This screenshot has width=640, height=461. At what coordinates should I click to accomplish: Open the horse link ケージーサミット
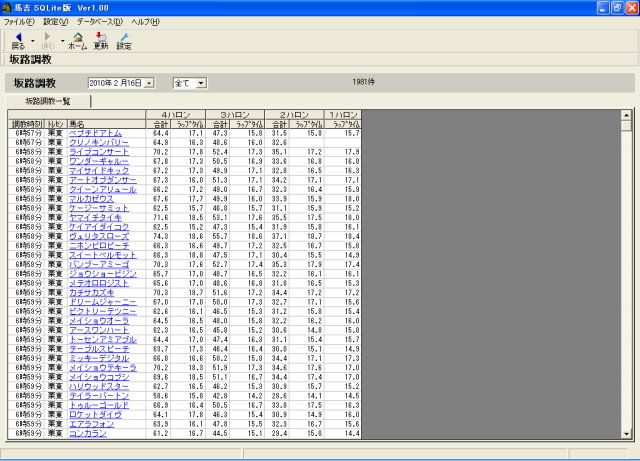point(99,208)
